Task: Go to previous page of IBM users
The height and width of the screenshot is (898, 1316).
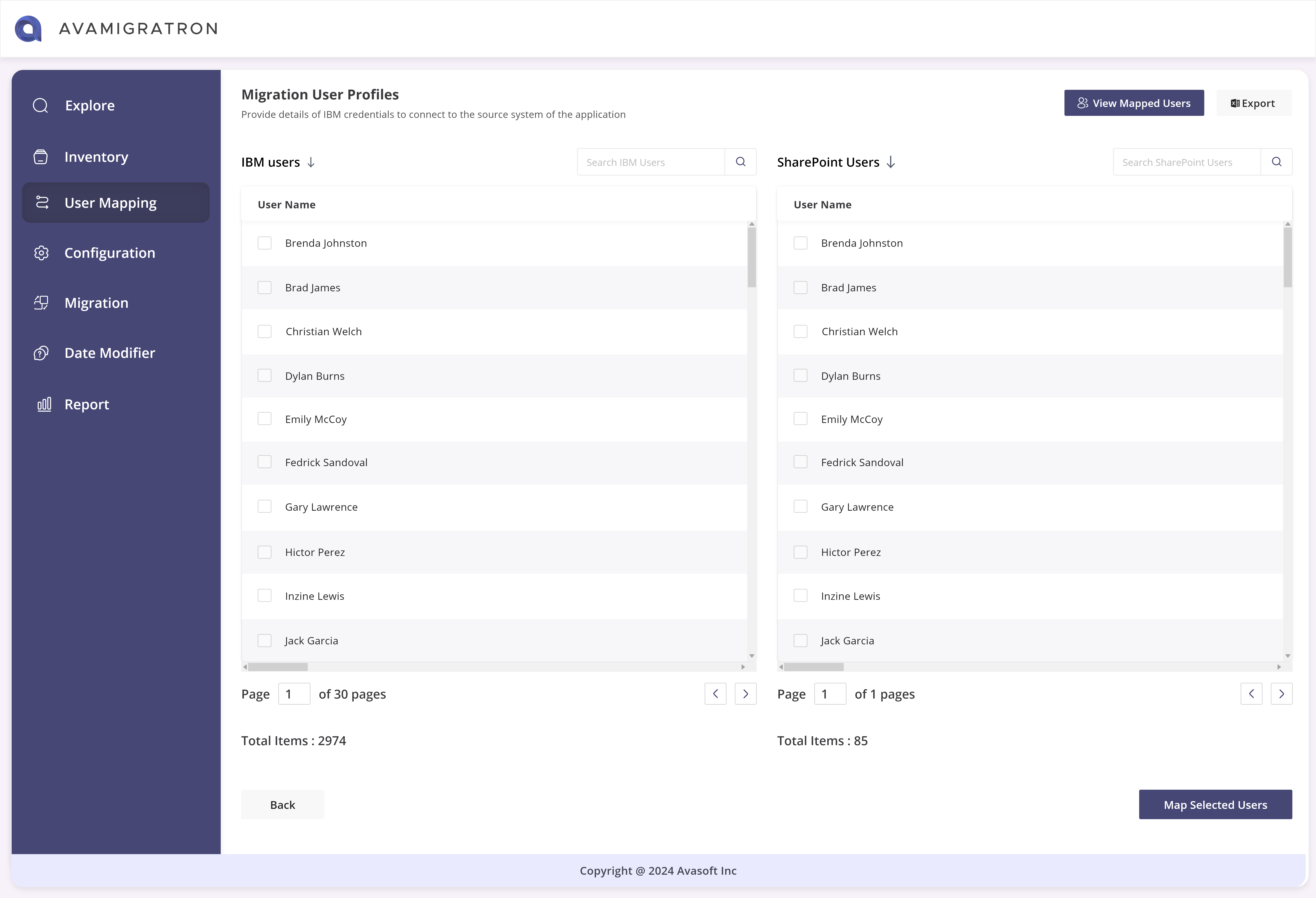Action: click(715, 693)
